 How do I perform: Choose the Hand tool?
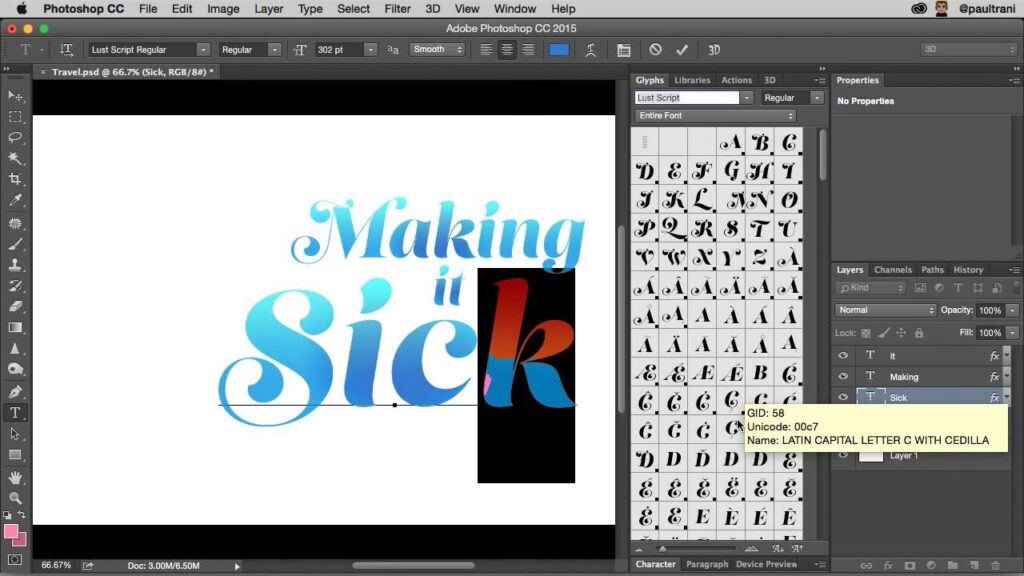(x=16, y=477)
